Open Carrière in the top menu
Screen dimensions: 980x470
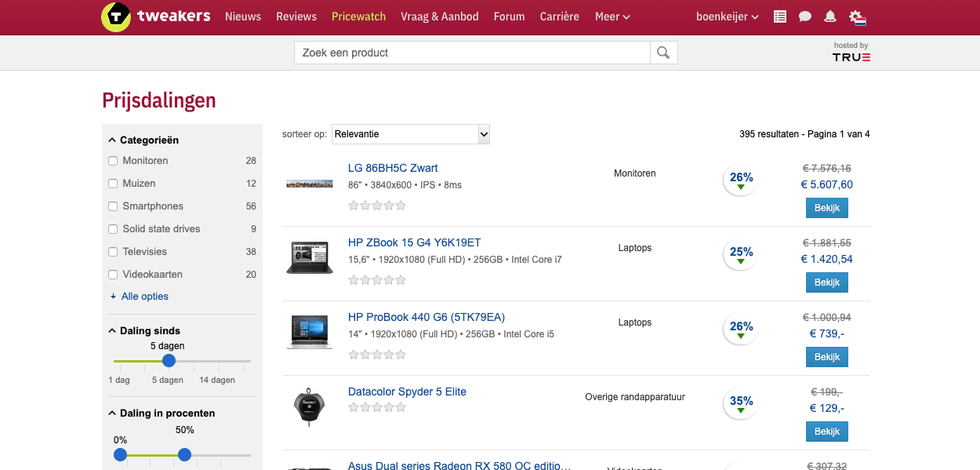[559, 17]
